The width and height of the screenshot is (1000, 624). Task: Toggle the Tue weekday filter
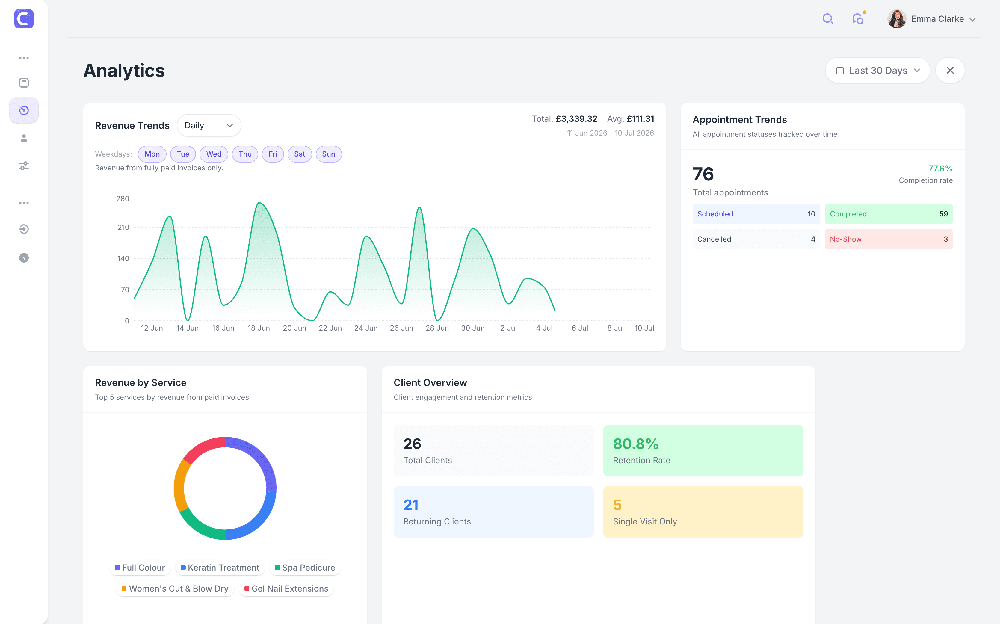(183, 154)
